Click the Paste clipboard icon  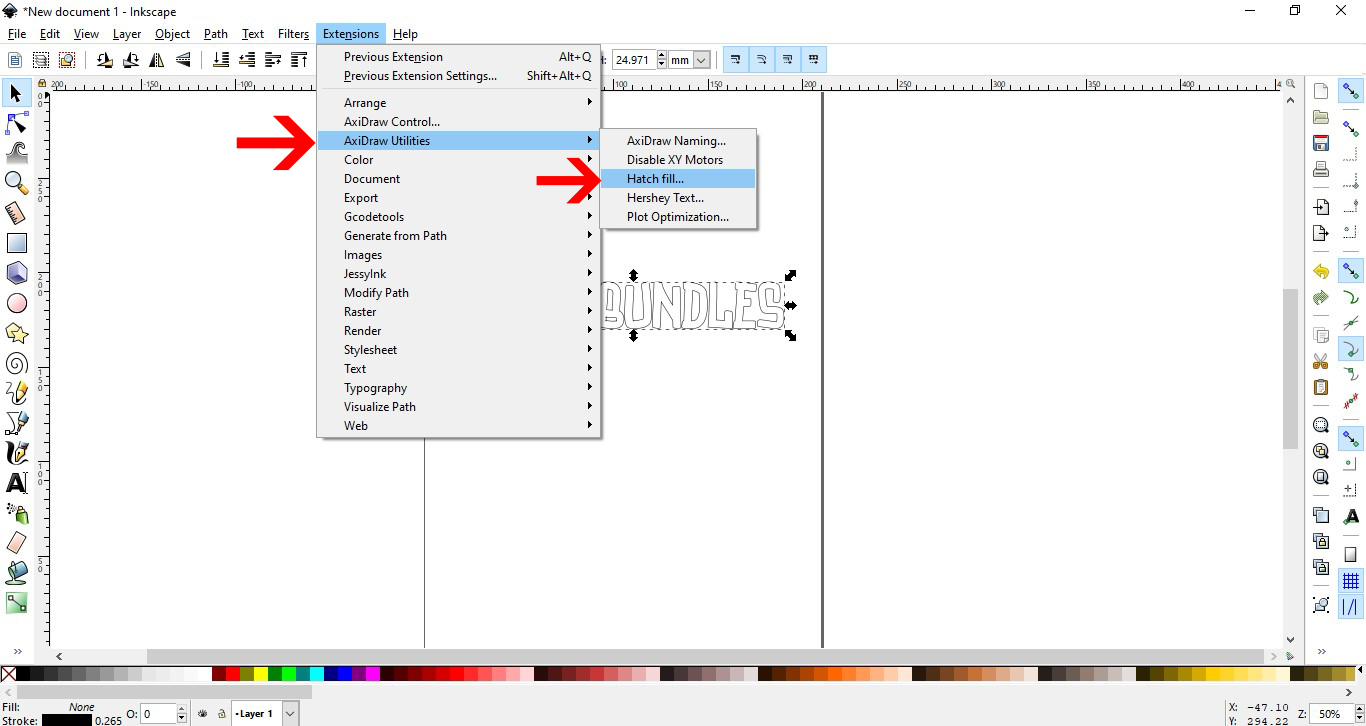click(x=1321, y=387)
